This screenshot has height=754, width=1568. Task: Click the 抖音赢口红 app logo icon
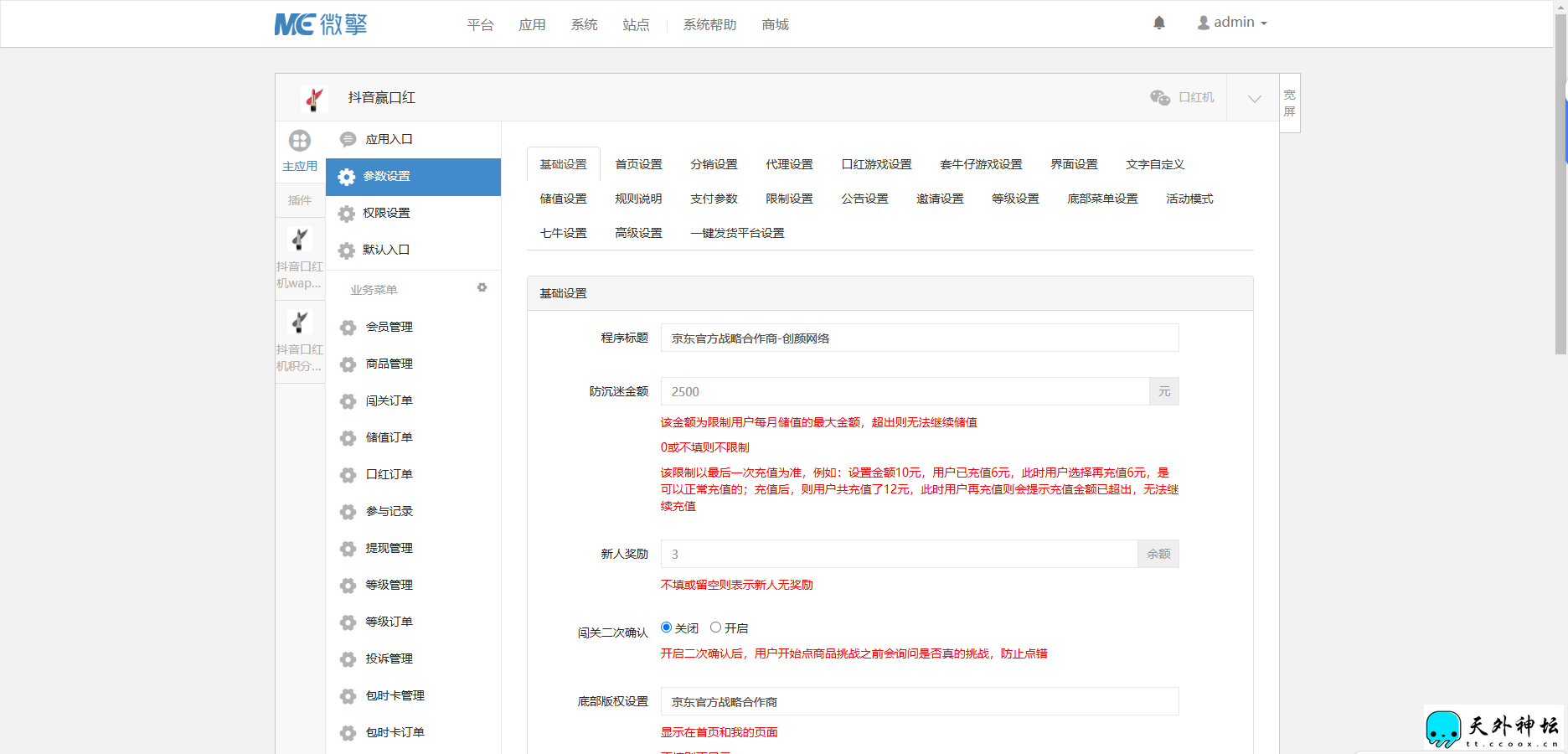point(313,99)
